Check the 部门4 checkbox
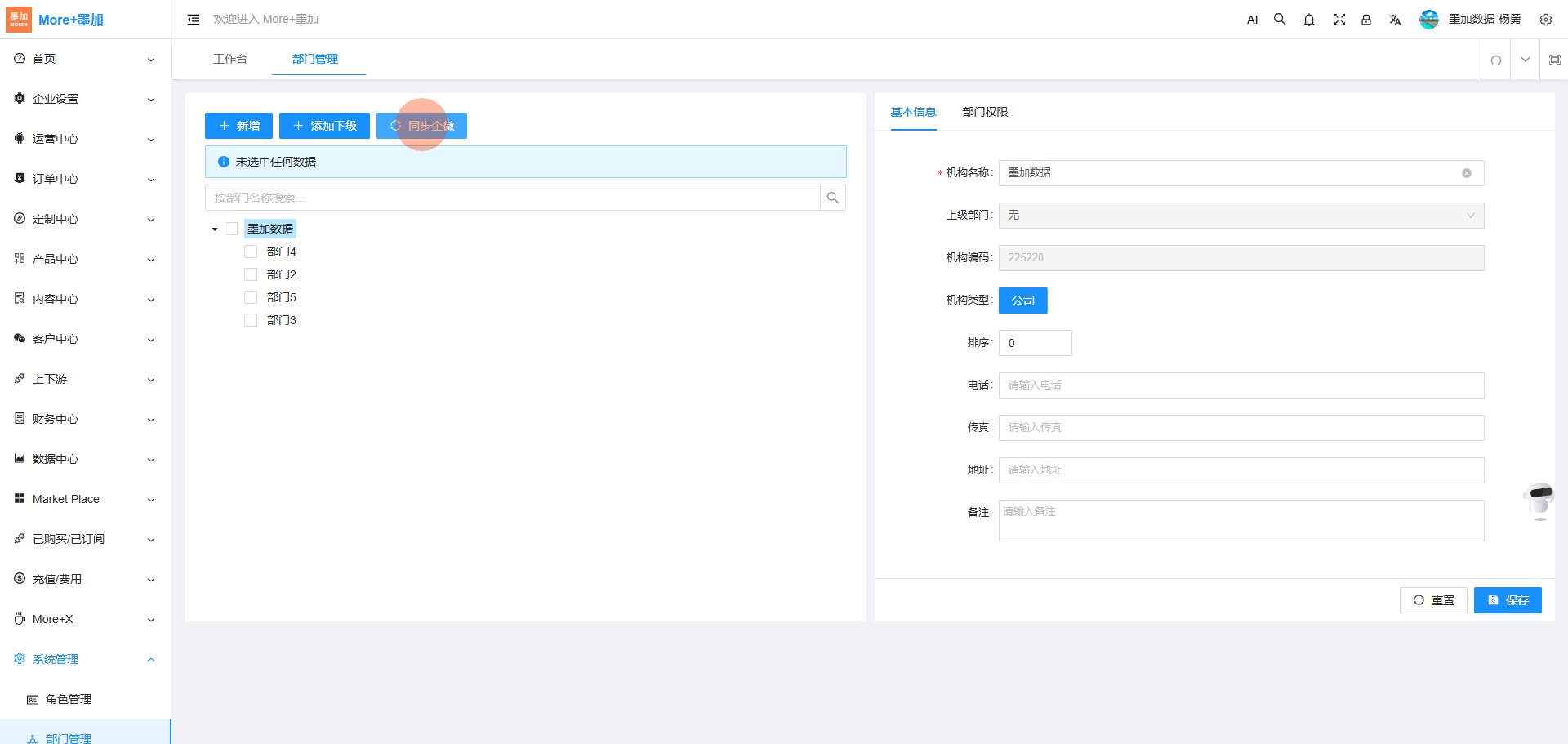Image resolution: width=1568 pixels, height=744 pixels. (251, 252)
